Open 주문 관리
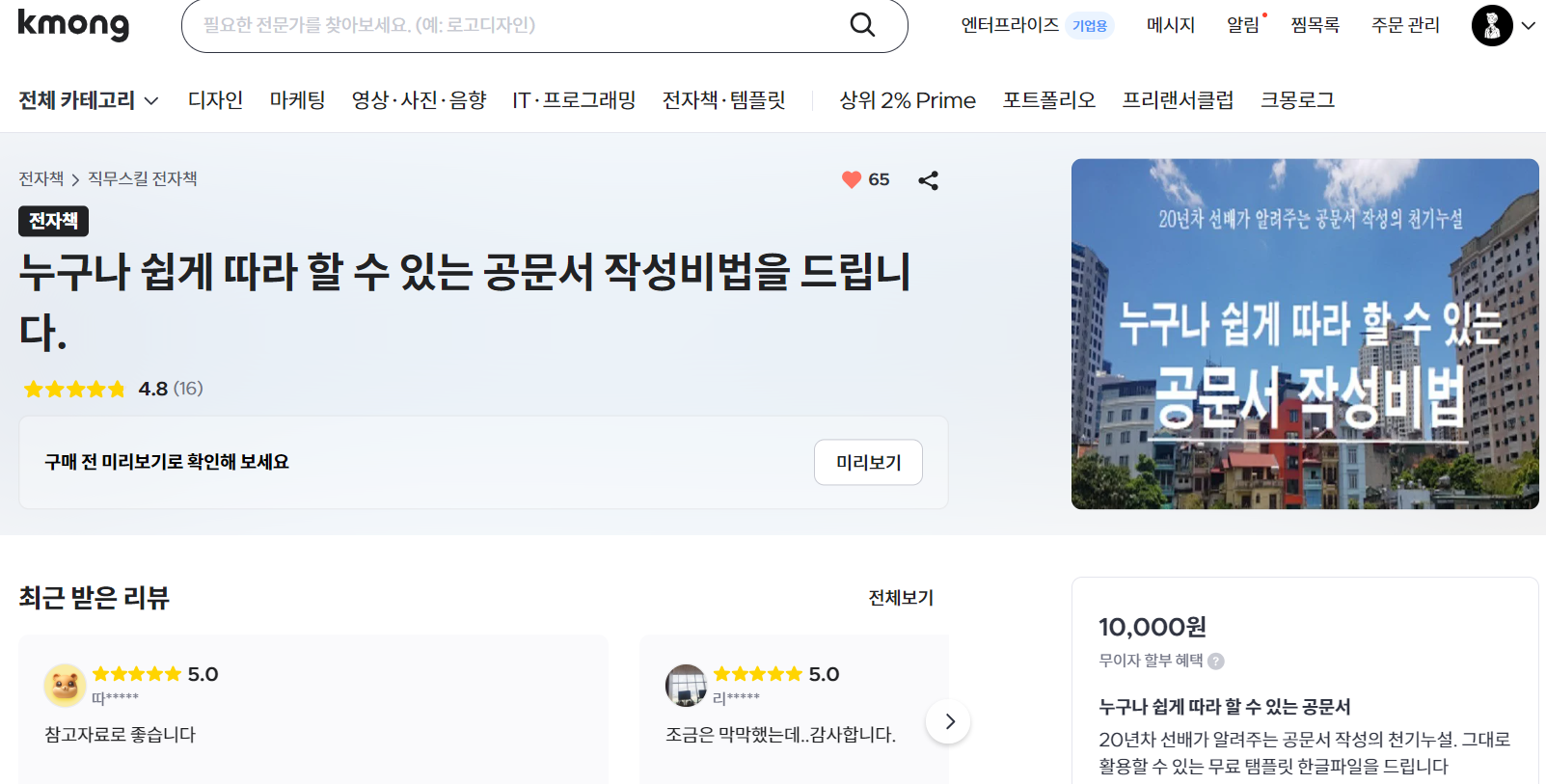Image resolution: width=1546 pixels, height=784 pixels. click(x=1405, y=25)
